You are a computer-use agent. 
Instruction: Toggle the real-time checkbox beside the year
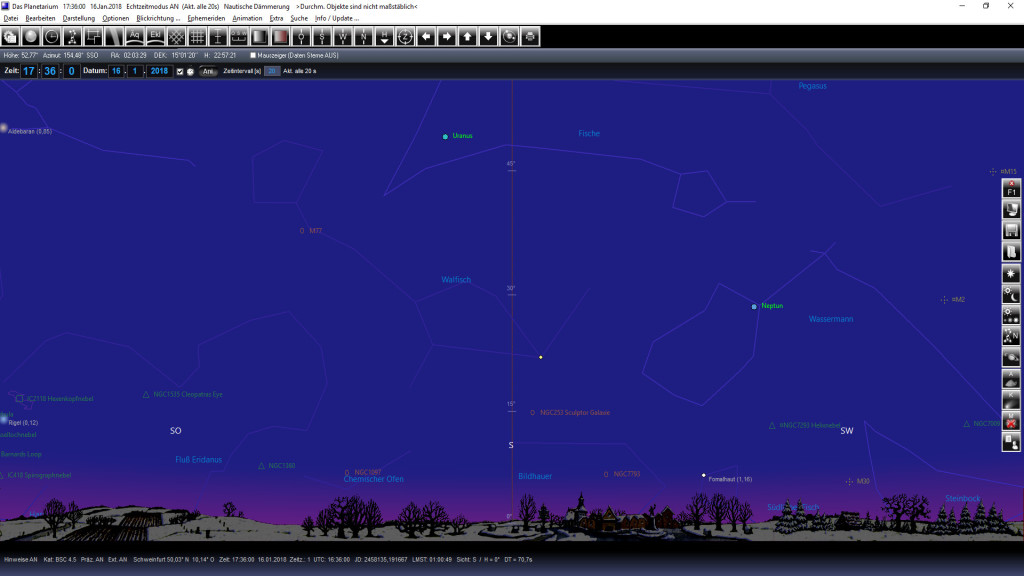point(180,72)
